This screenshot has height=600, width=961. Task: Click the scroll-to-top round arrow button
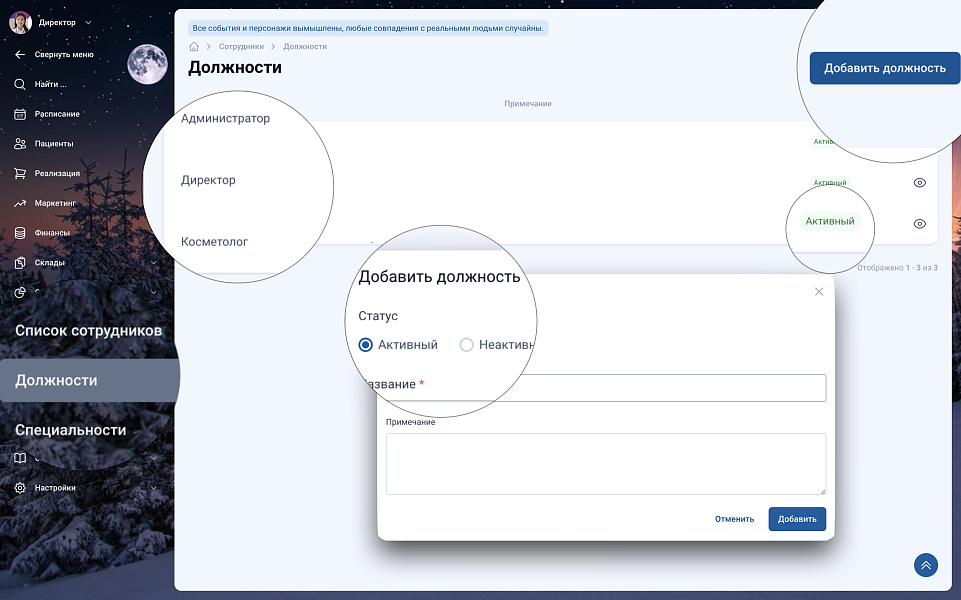(x=925, y=565)
